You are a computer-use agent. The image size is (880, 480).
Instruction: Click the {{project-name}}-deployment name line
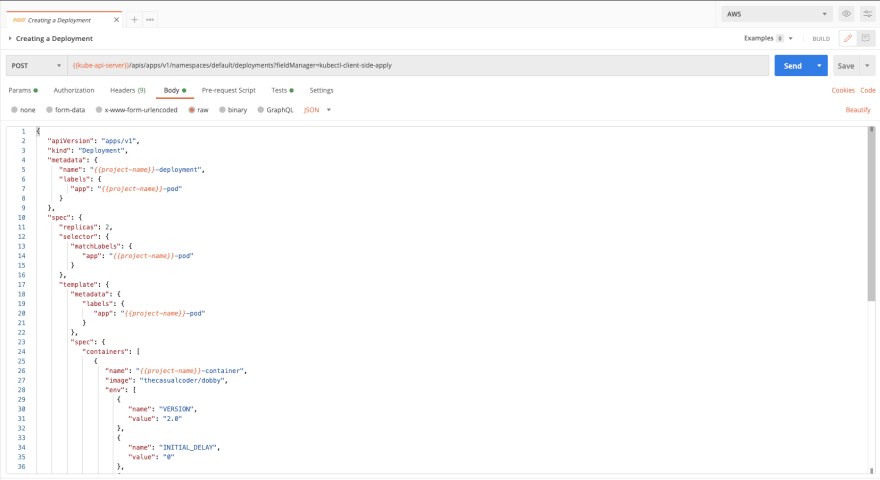[x=132, y=170]
